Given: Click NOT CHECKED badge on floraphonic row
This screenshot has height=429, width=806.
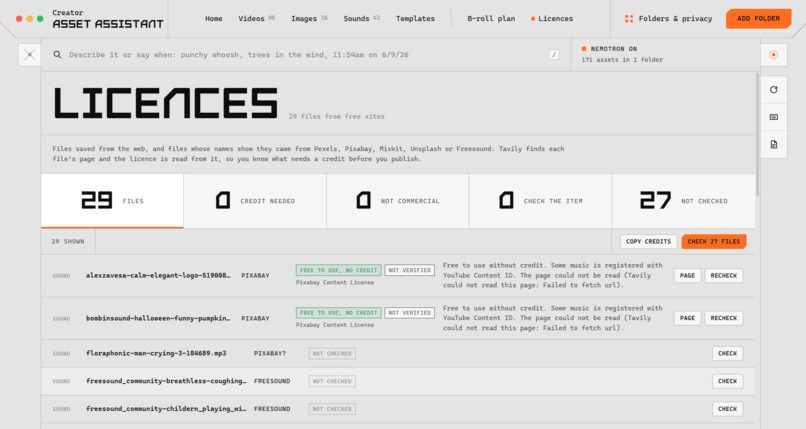Looking at the screenshot, I should point(332,353).
